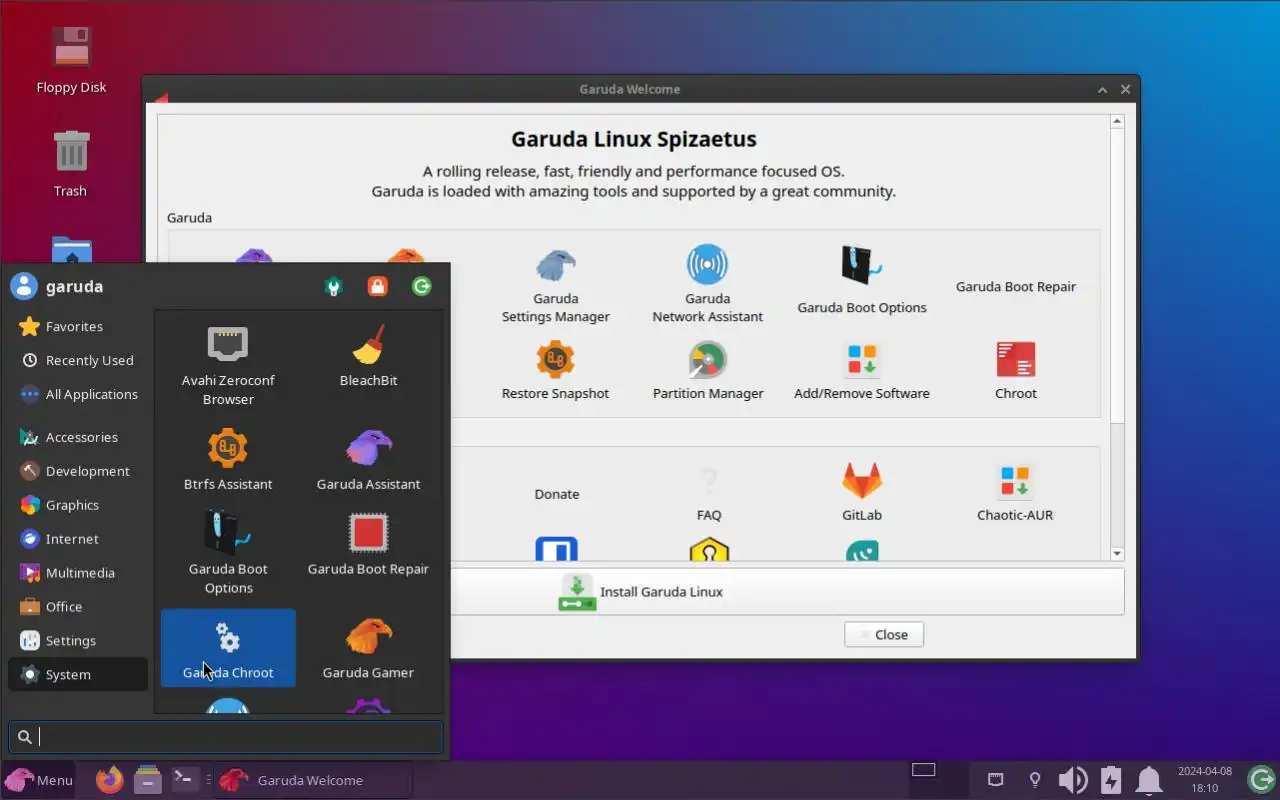This screenshot has height=800, width=1280.
Task: Select the Favorites category
Action: click(x=78, y=327)
